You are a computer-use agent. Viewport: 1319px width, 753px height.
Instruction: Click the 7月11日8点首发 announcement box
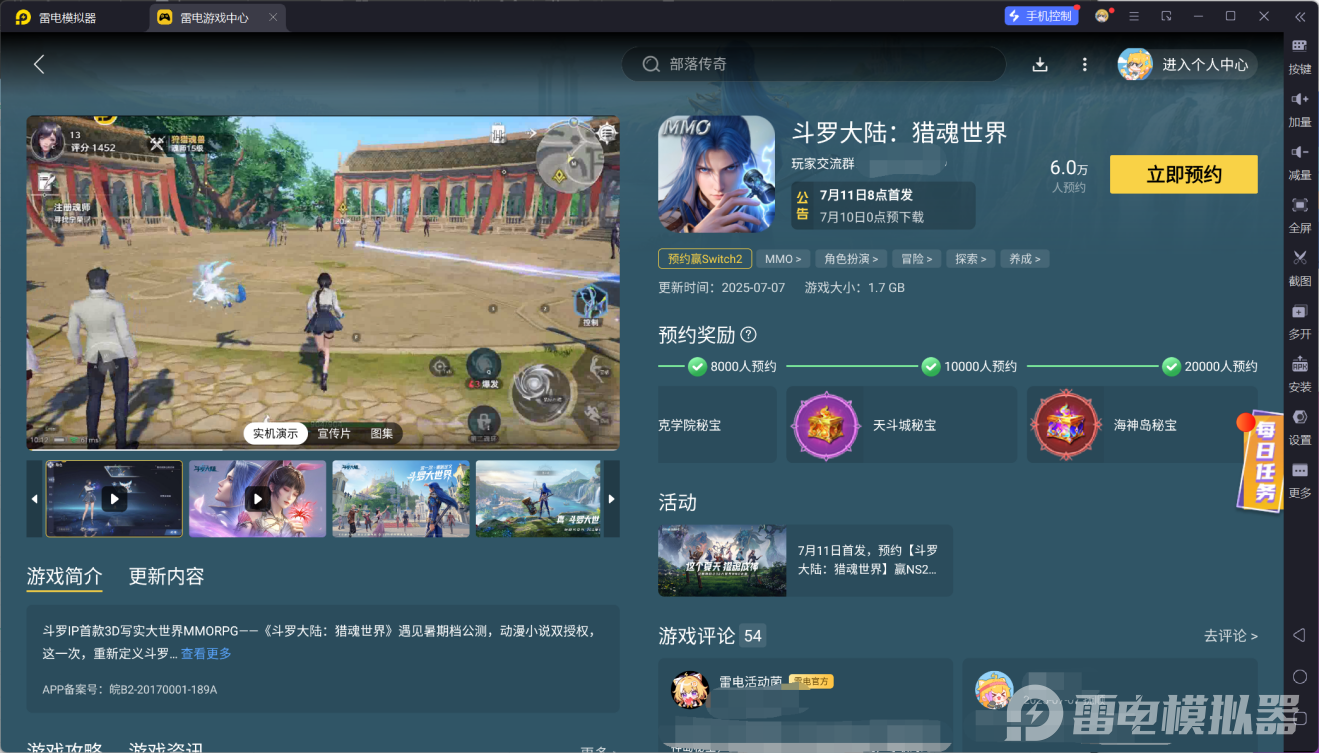(883, 205)
